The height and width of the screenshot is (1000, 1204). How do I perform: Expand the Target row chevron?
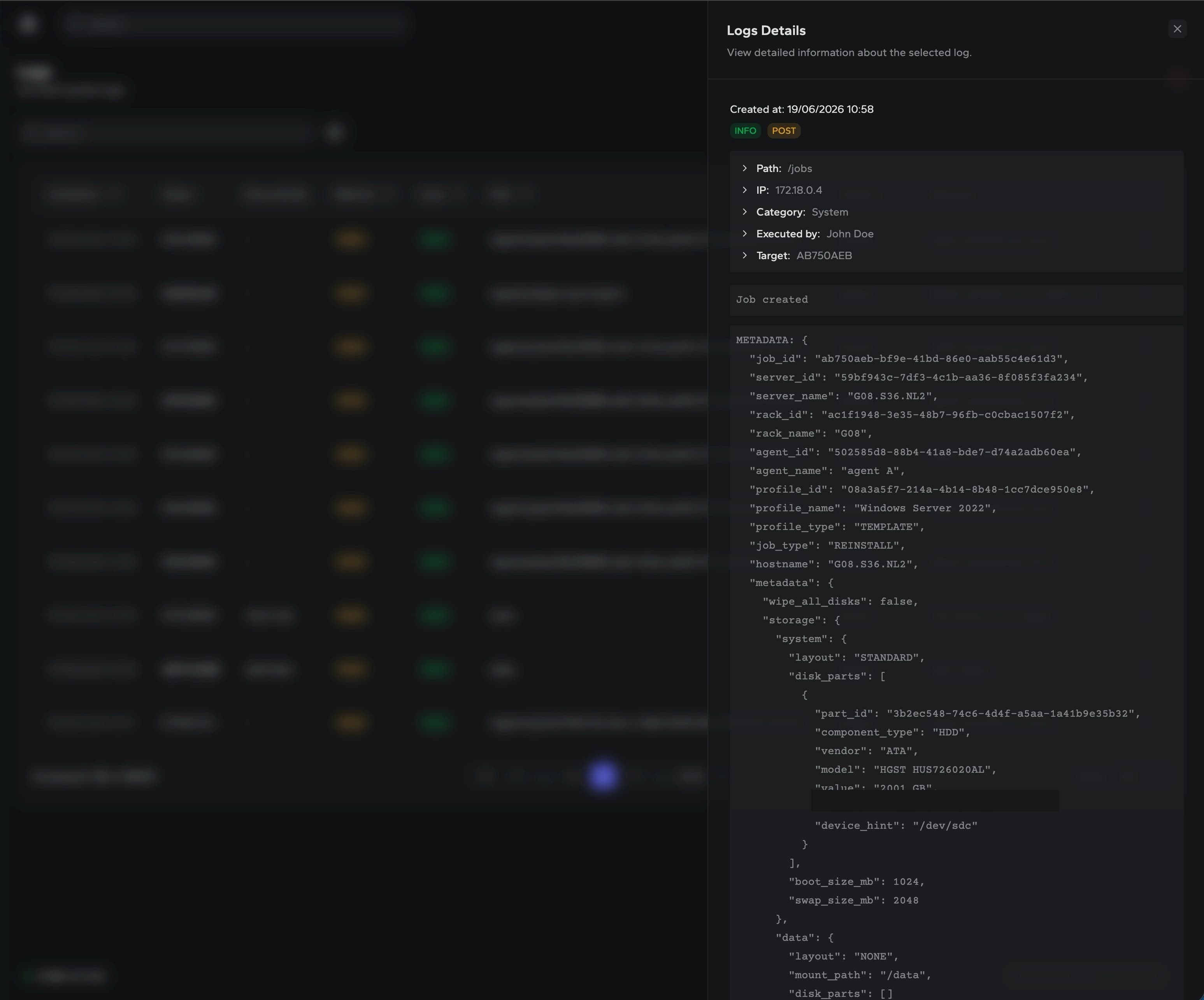click(745, 255)
